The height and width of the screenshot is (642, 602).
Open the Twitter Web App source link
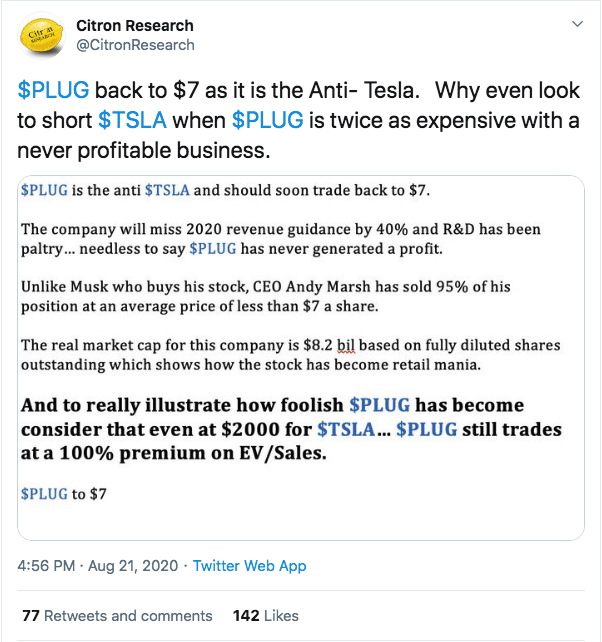click(249, 565)
